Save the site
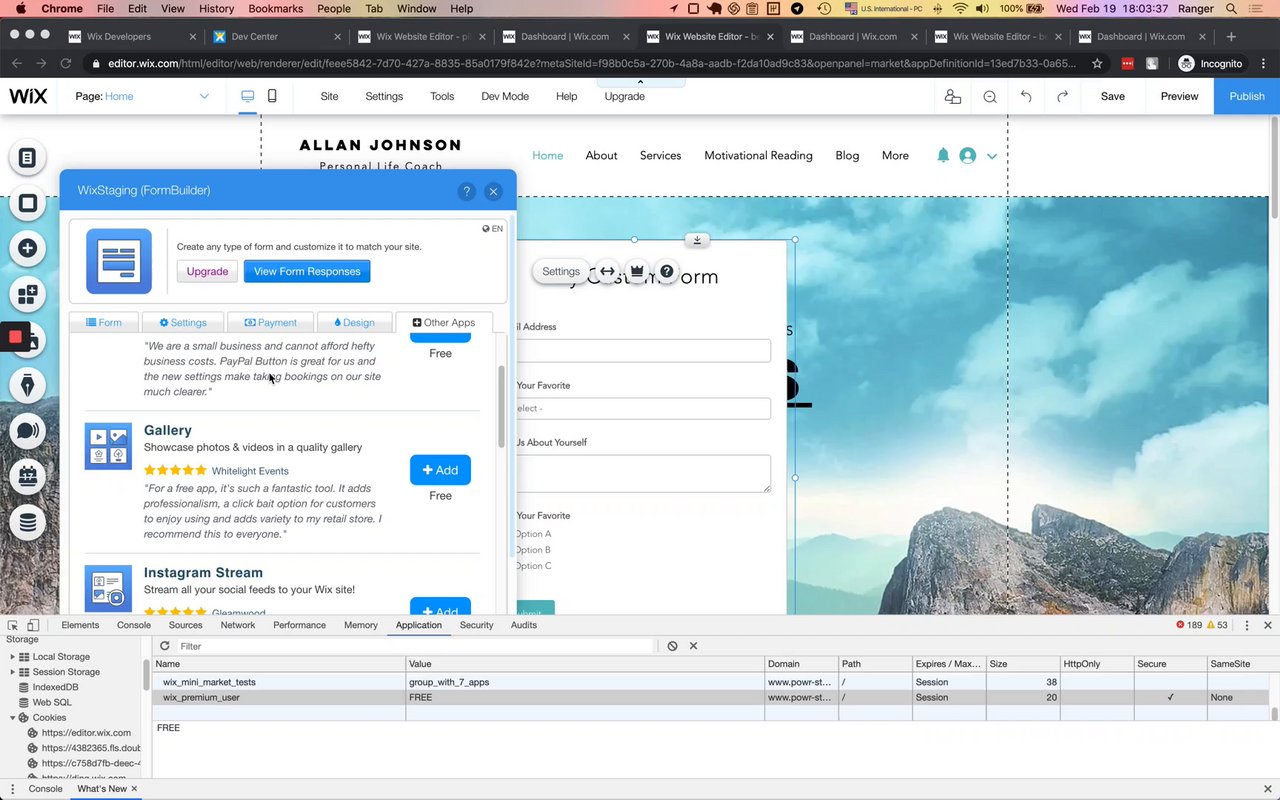 click(x=1113, y=97)
